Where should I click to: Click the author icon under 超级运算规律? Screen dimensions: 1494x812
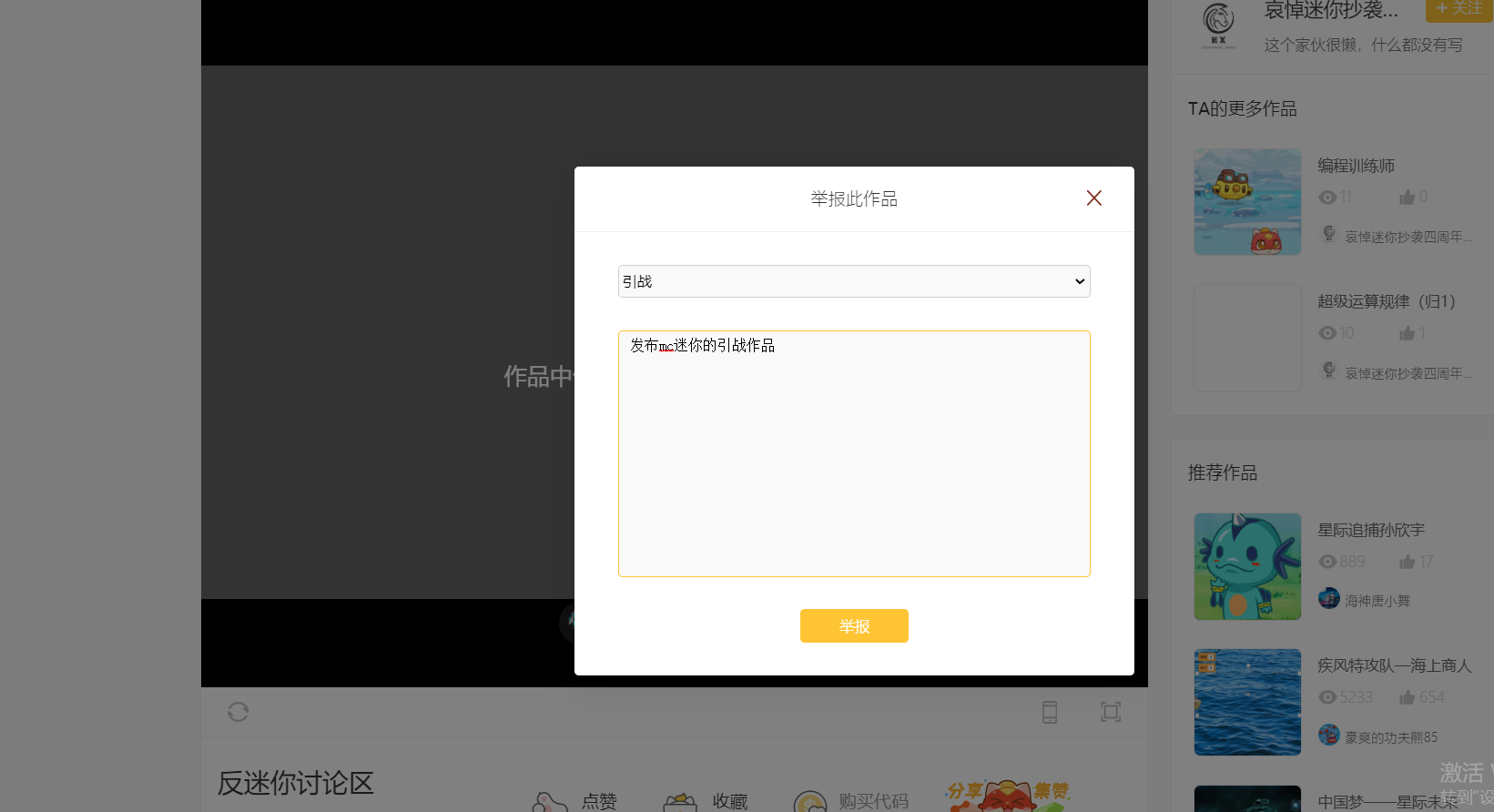click(x=1329, y=370)
